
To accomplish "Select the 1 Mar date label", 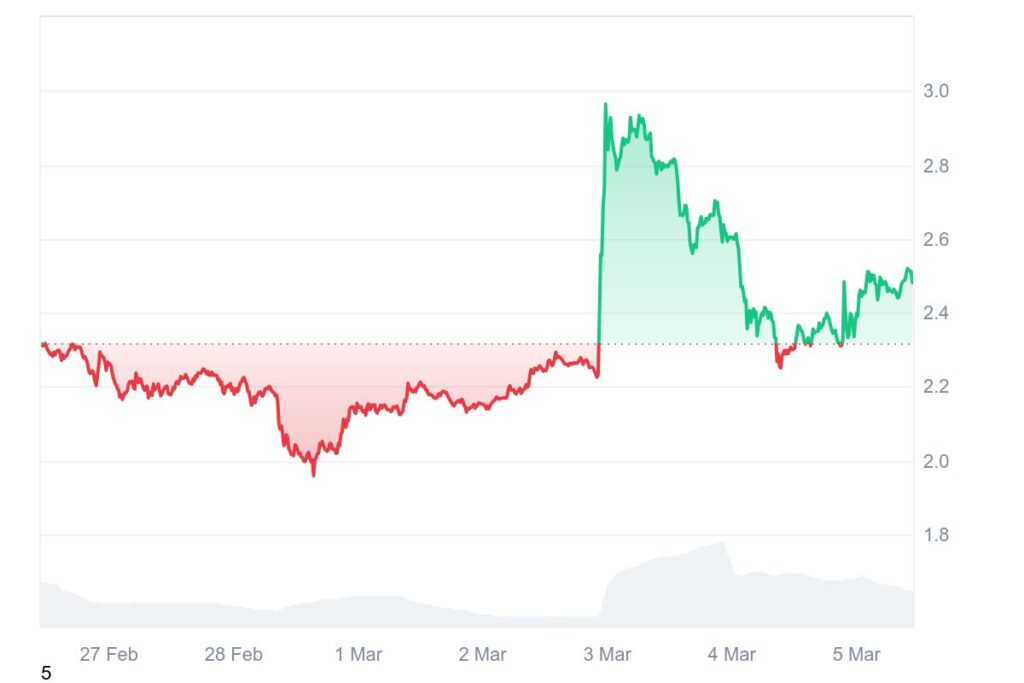I will click(x=358, y=655).
